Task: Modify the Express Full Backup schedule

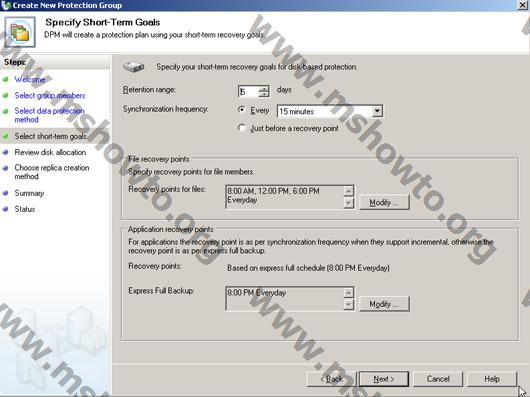Action: pyautogui.click(x=384, y=304)
